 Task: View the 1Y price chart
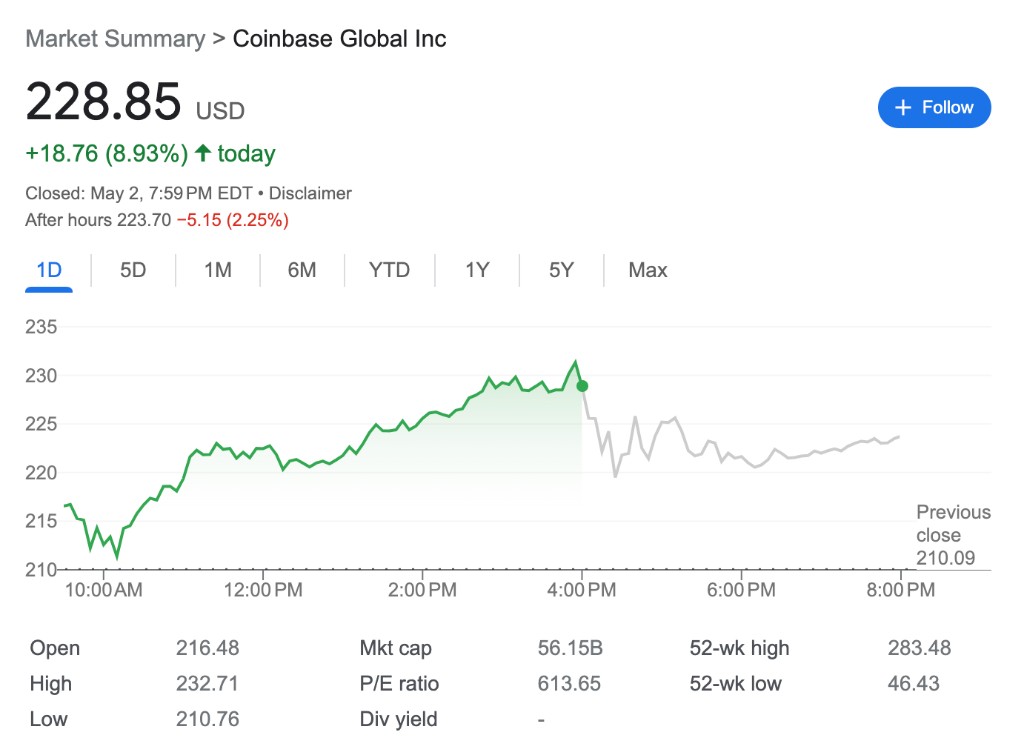pos(477,270)
